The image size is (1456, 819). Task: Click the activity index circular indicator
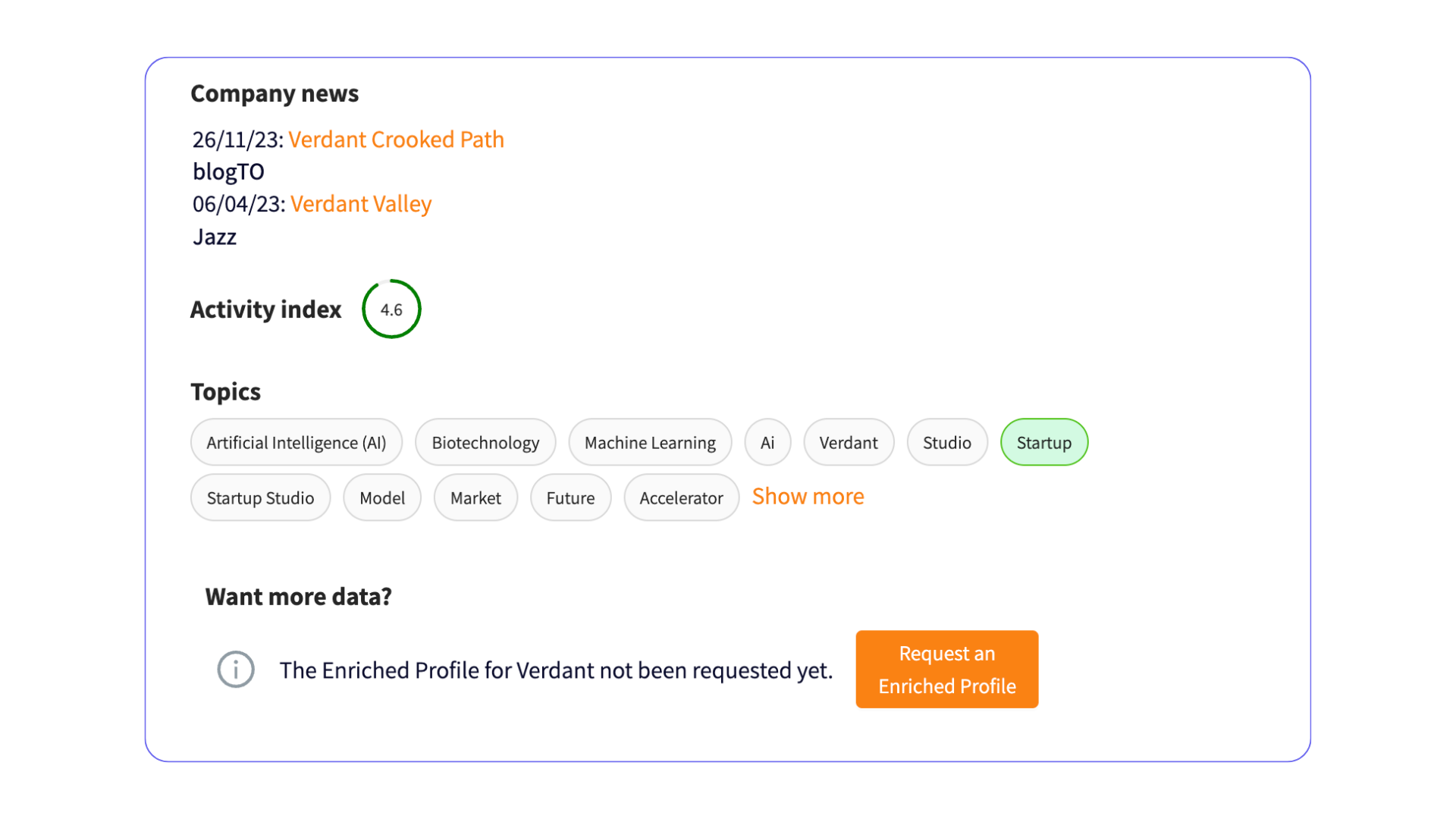(391, 309)
